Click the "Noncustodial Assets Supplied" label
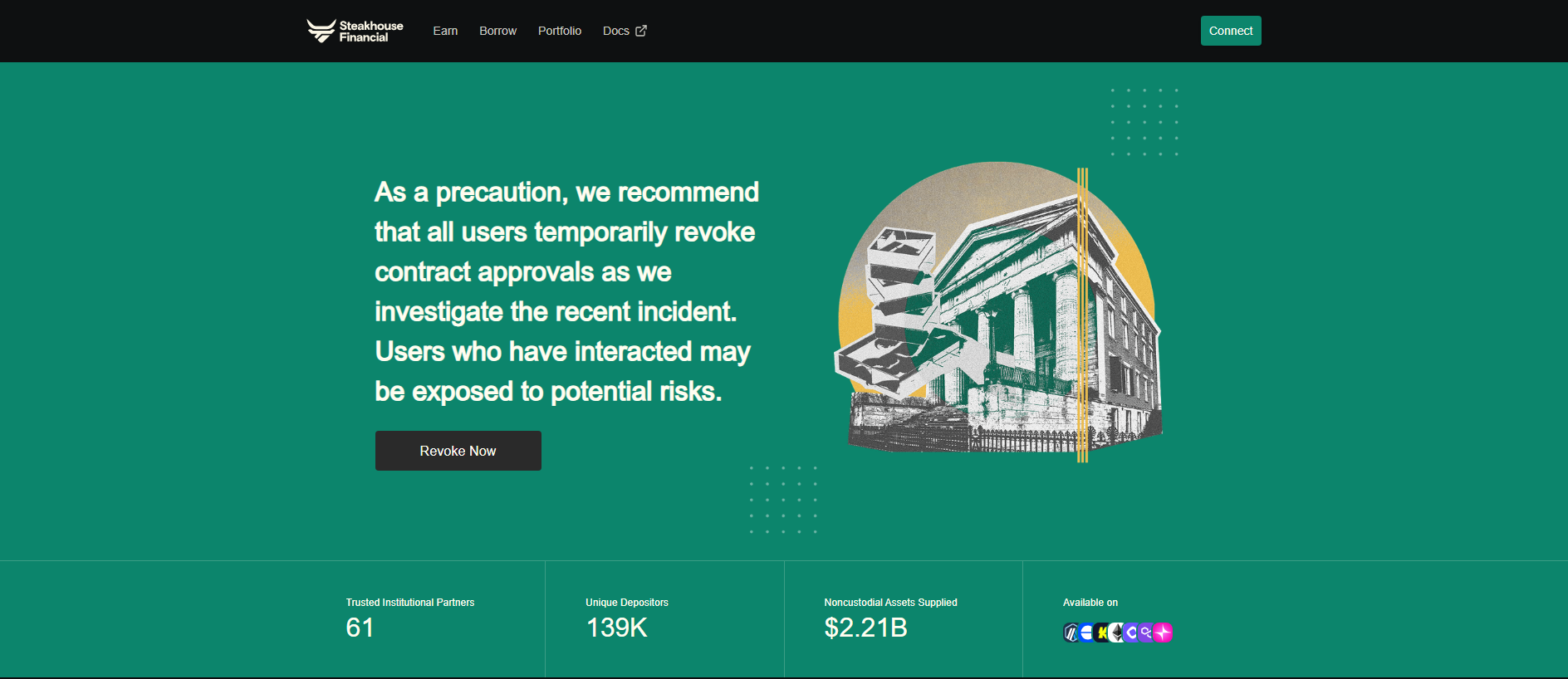The height and width of the screenshot is (679, 1568). coord(890,603)
